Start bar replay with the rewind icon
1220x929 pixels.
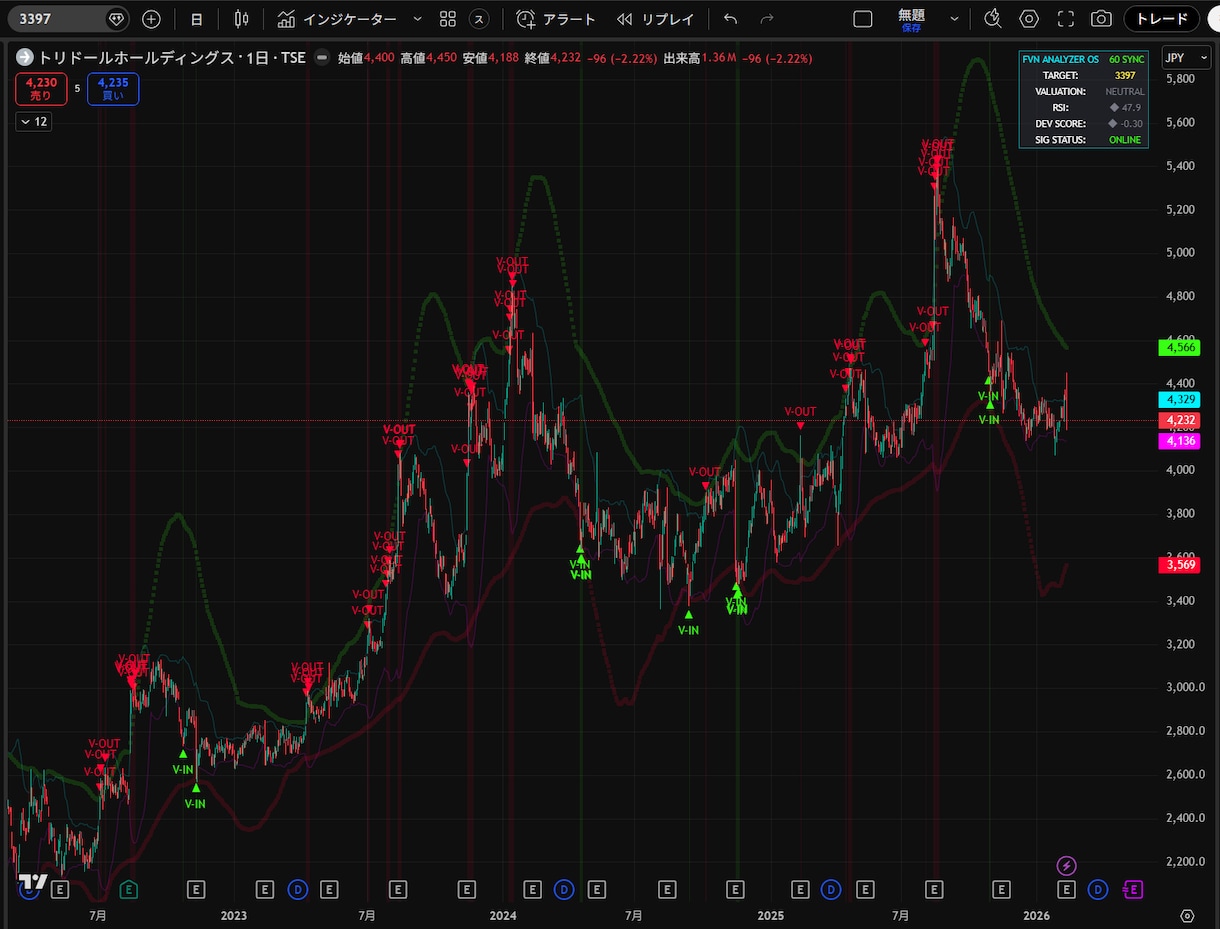(625, 19)
